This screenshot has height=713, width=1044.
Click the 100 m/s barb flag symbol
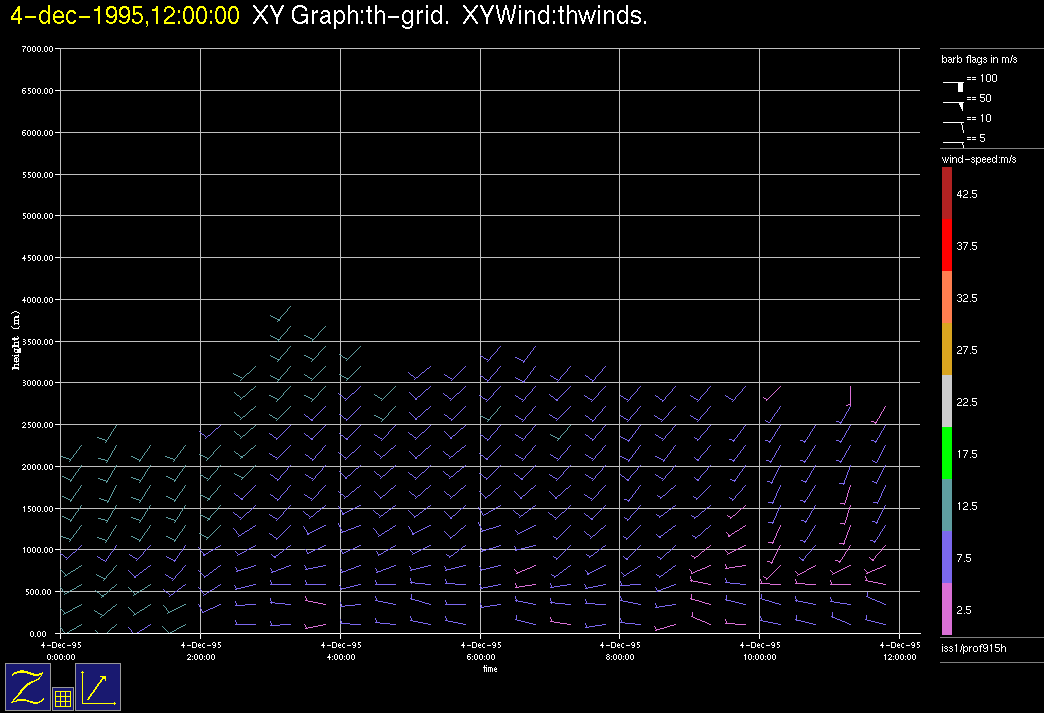953,85
